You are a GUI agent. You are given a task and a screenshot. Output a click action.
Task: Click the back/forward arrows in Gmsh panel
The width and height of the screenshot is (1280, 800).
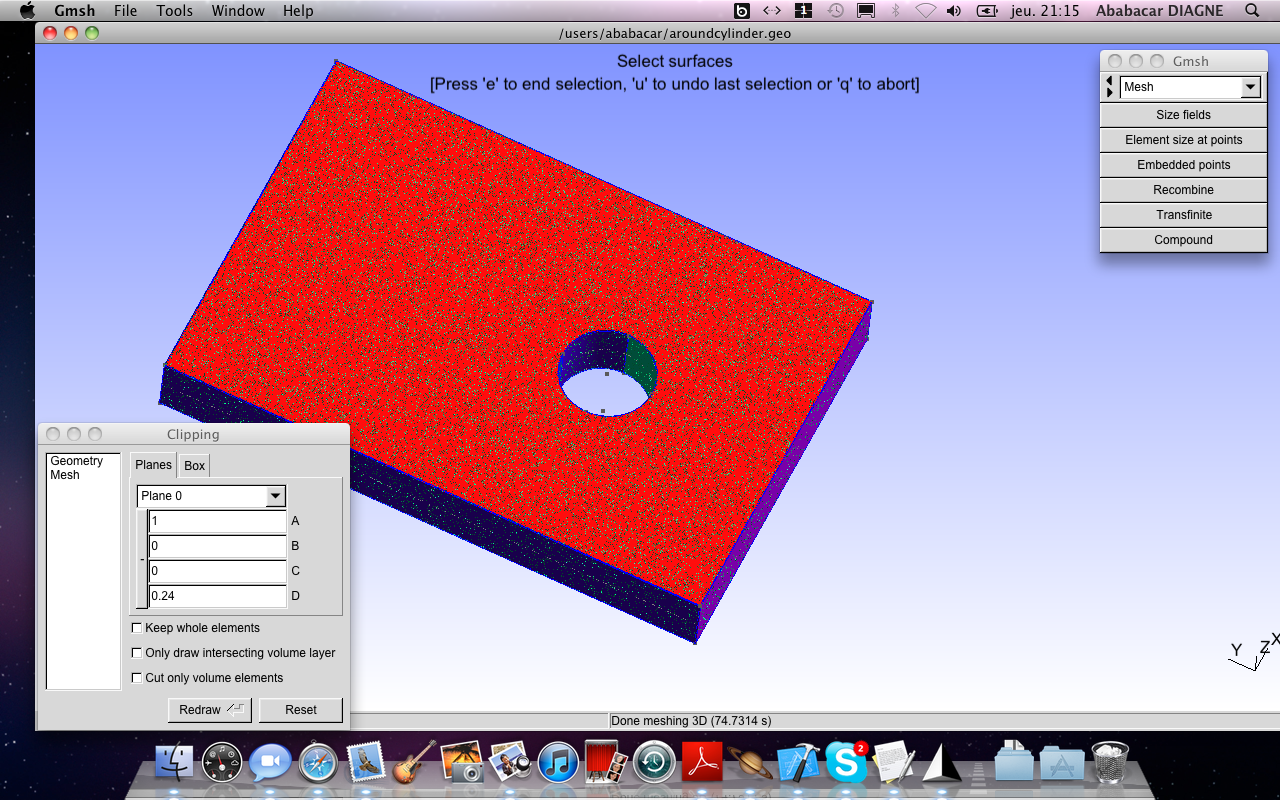(1109, 87)
